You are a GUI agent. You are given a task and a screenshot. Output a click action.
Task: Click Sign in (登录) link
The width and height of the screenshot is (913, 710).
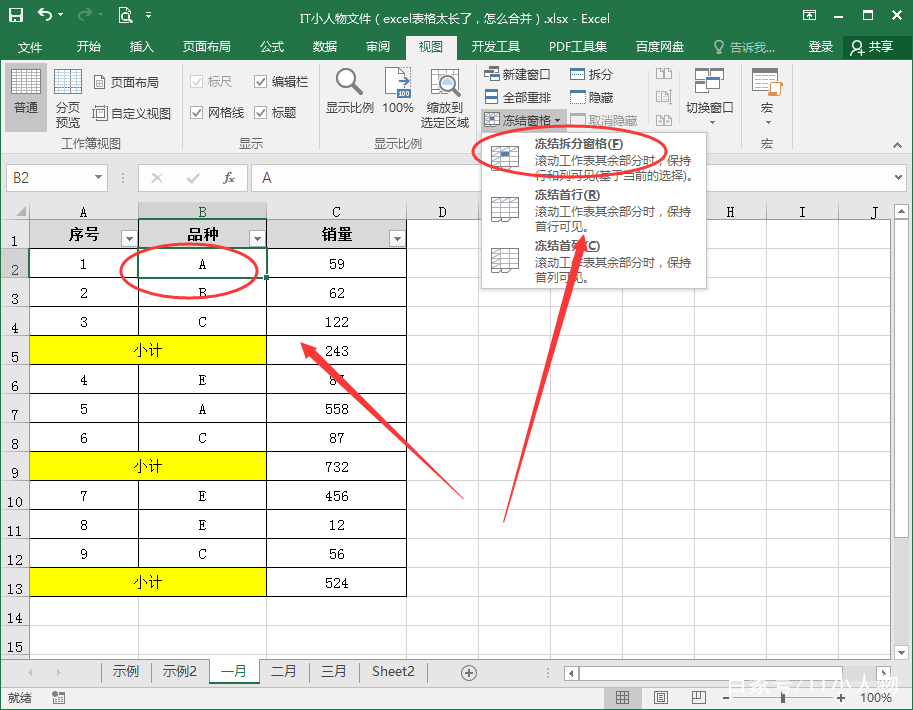click(x=820, y=47)
